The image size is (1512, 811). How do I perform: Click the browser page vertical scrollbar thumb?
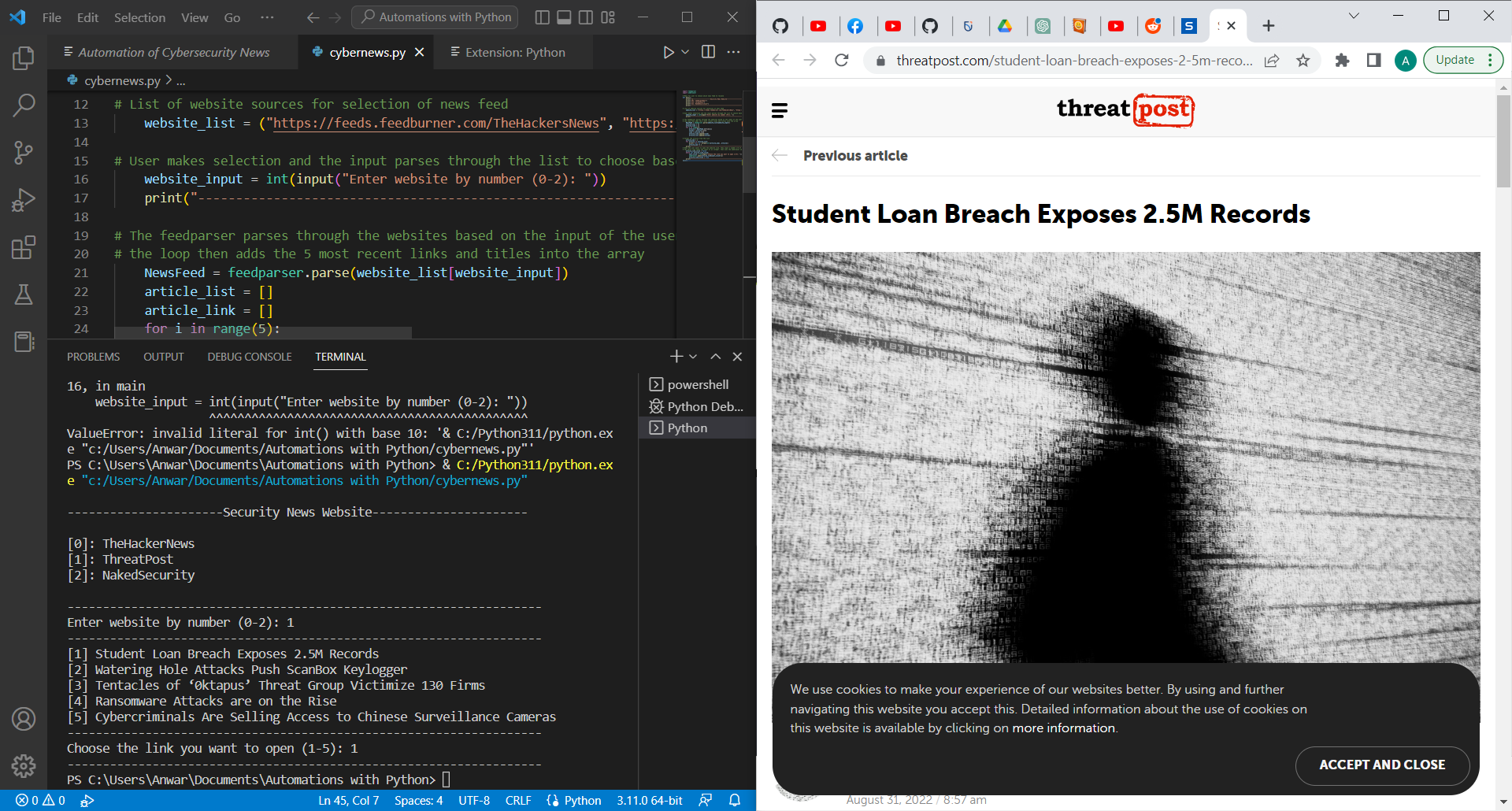coord(1503,140)
